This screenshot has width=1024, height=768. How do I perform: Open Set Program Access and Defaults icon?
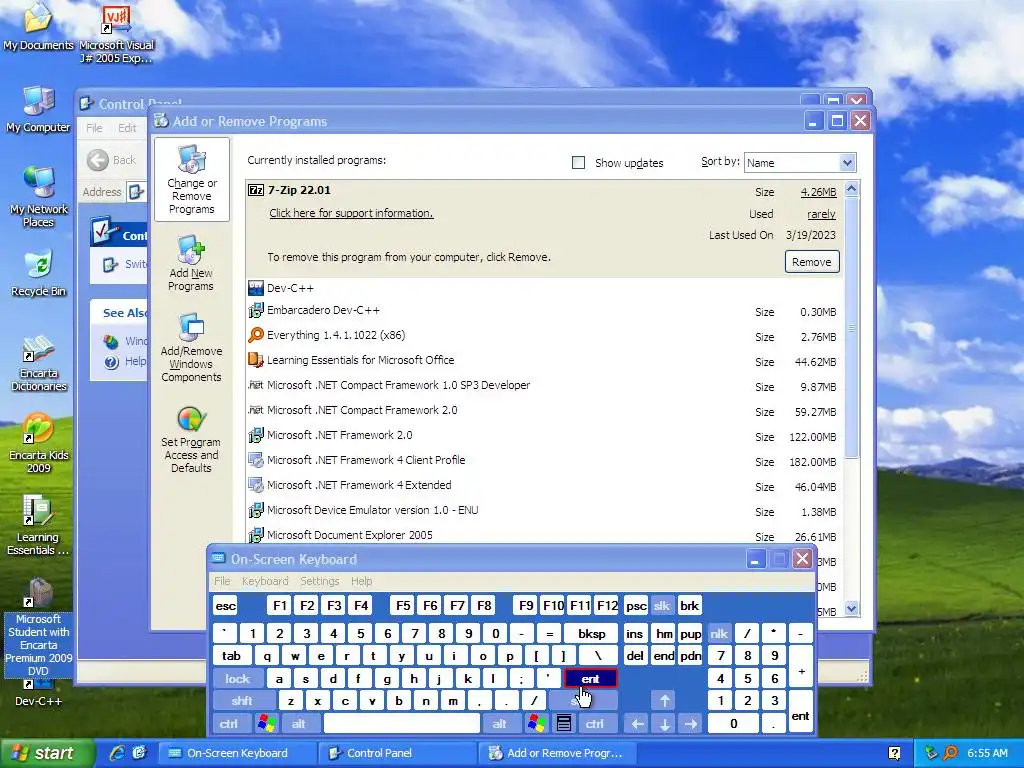pyautogui.click(x=191, y=439)
